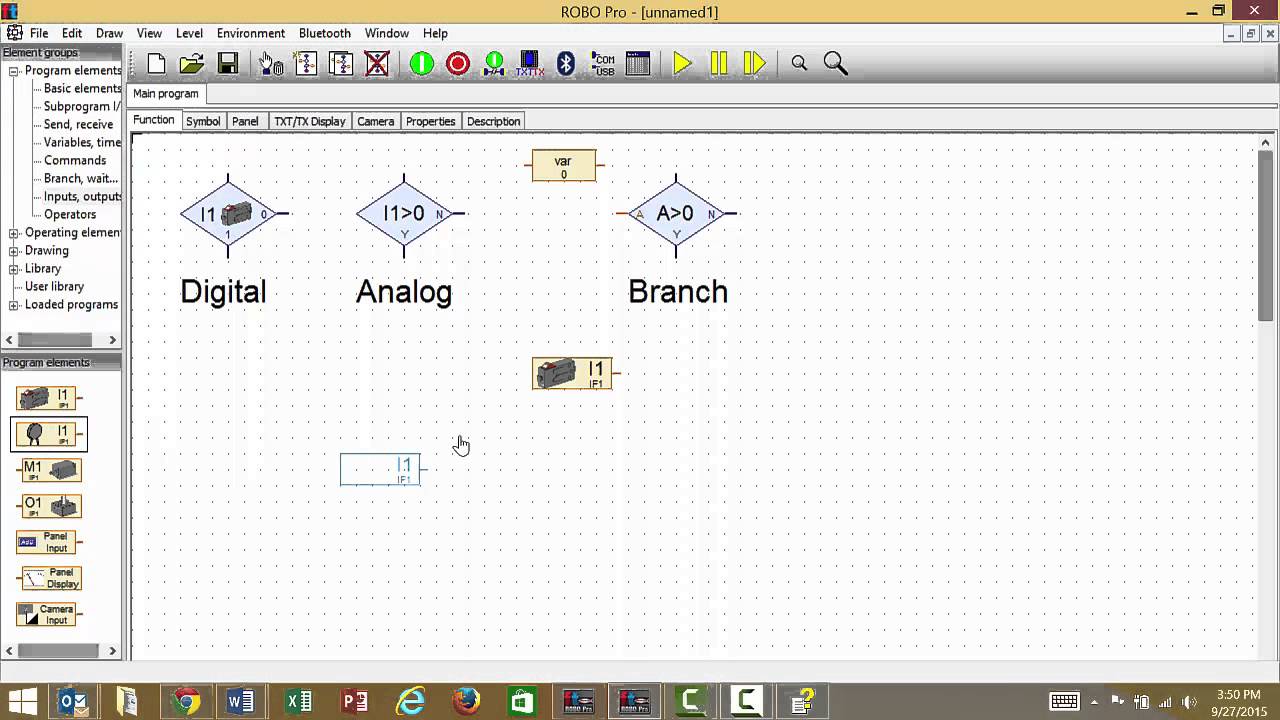Click the small magnifier zoom out icon

799,64
